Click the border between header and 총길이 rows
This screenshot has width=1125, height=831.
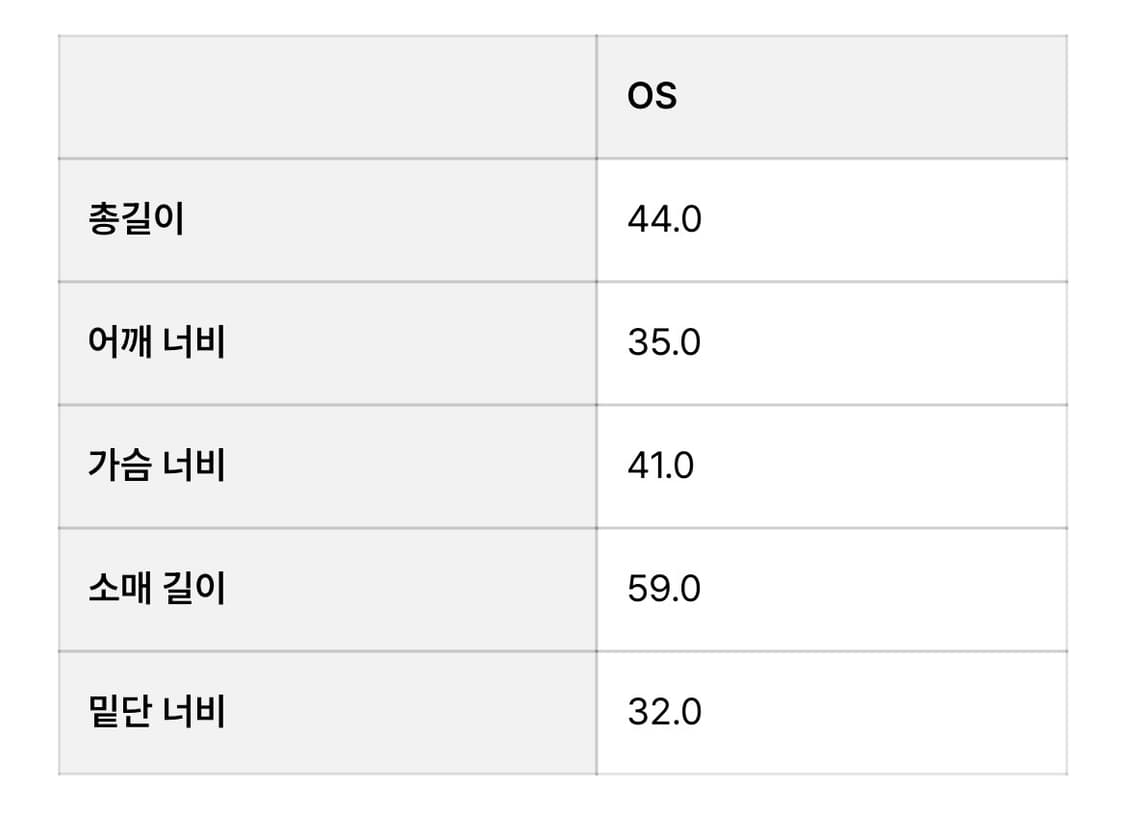tap(562, 158)
